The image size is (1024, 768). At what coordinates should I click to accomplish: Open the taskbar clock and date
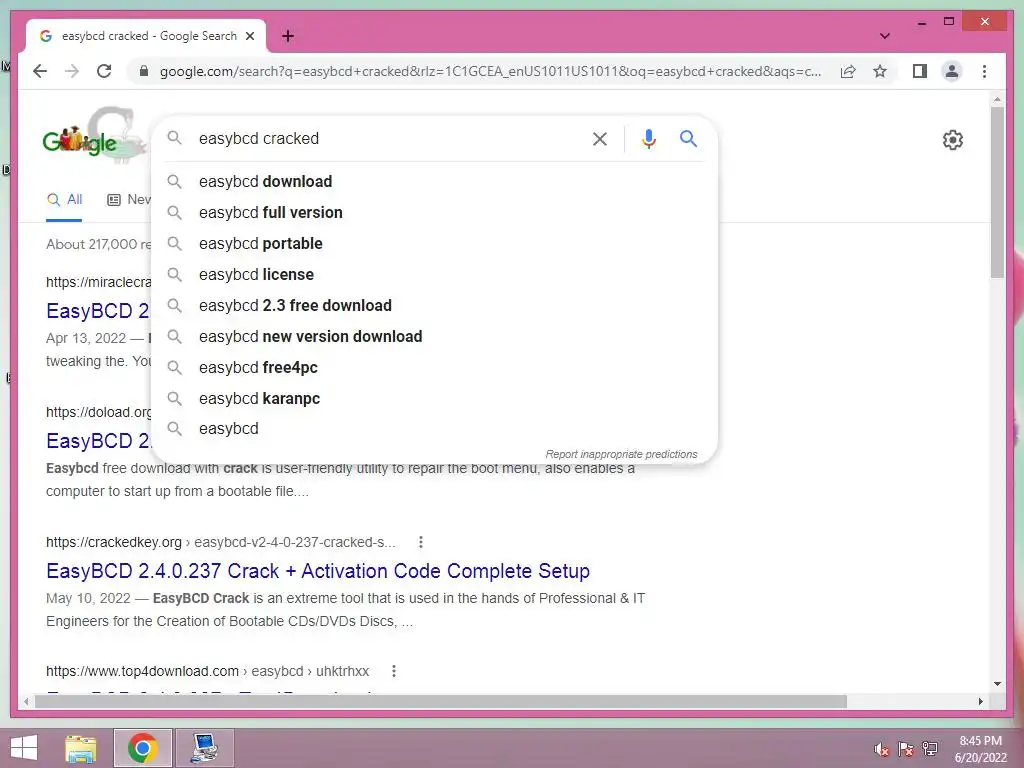pos(980,749)
